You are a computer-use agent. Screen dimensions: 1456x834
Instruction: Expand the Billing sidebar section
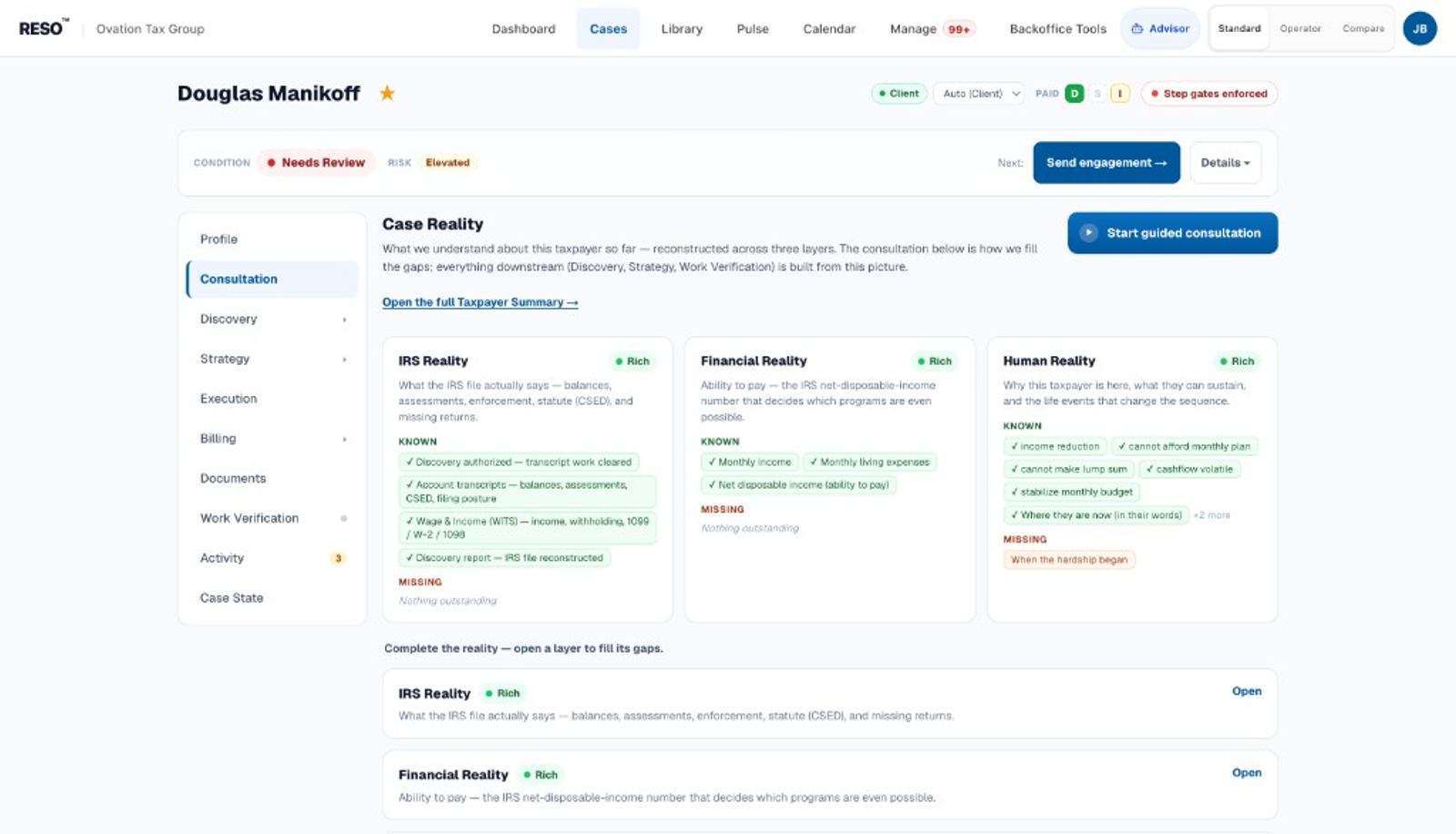coord(272,438)
